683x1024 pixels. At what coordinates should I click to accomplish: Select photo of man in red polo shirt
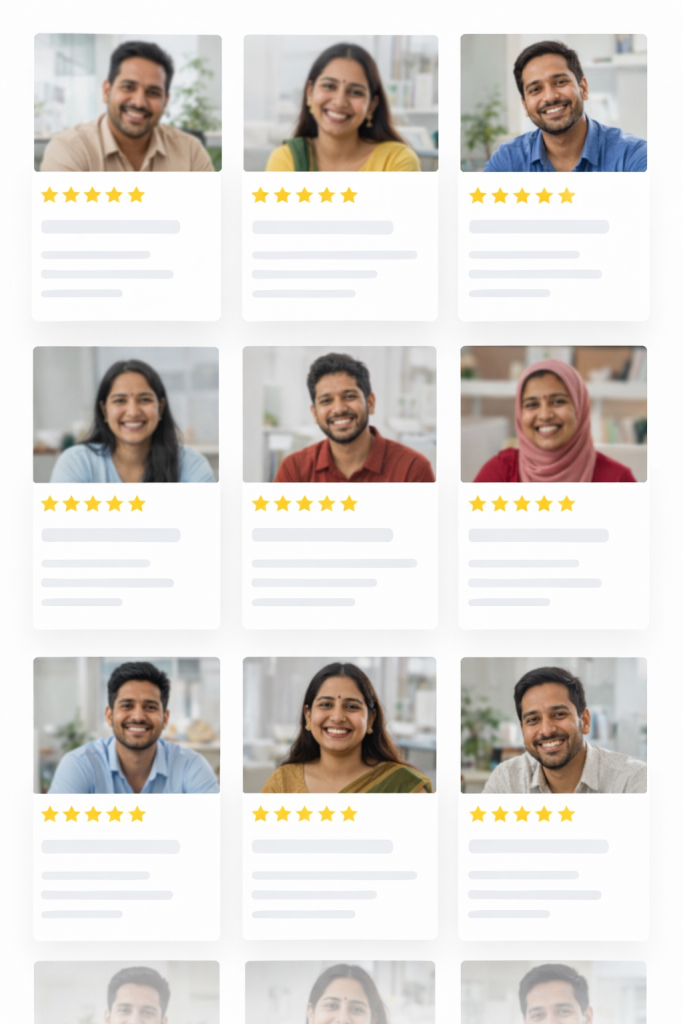(x=340, y=414)
